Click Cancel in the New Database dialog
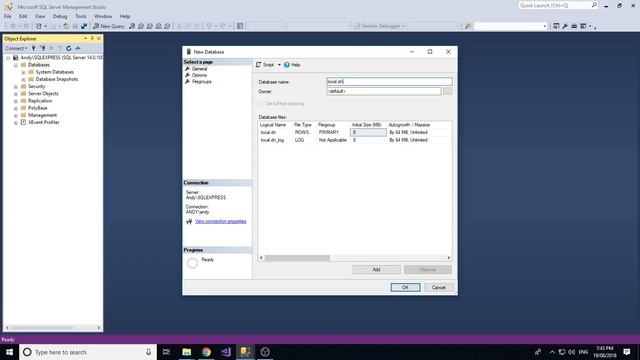This screenshot has width=640, height=360. (439, 287)
